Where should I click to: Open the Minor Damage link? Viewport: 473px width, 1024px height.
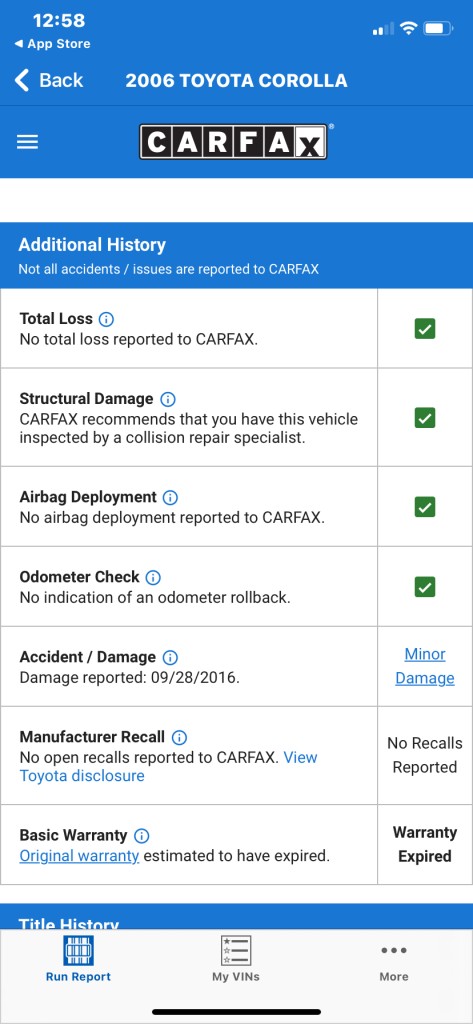pos(425,666)
